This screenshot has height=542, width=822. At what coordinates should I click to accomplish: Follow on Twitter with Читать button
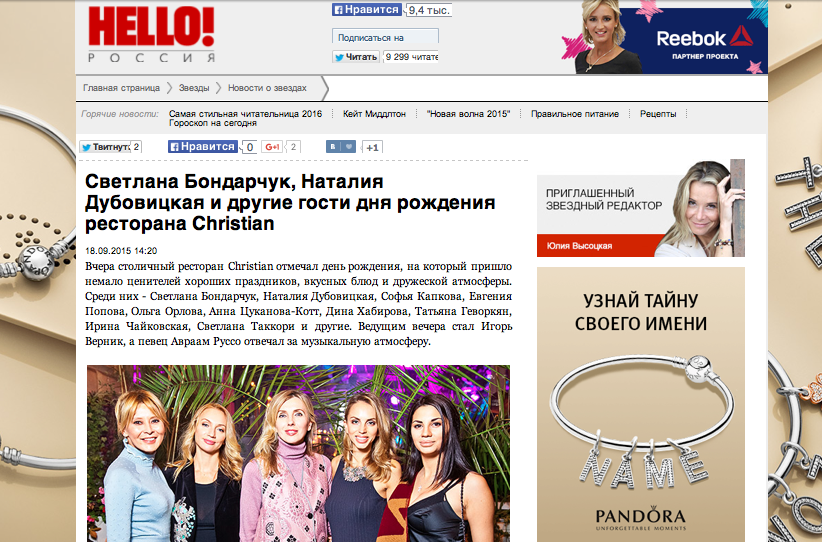[355, 57]
